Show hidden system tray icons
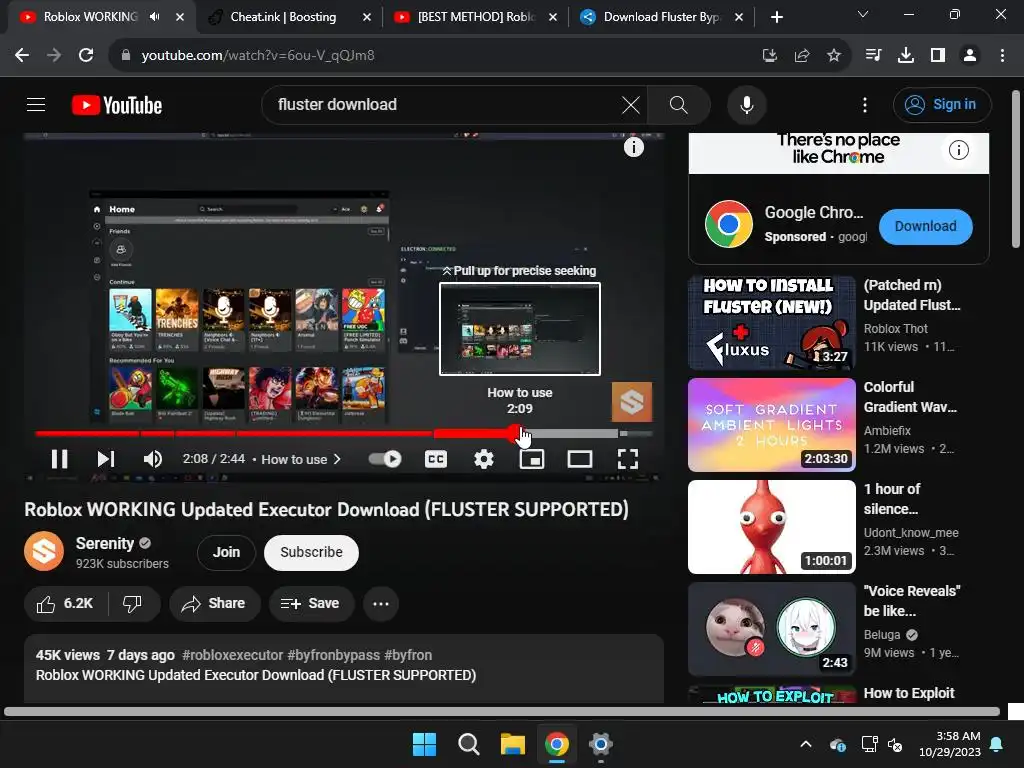This screenshot has width=1024, height=768. [806, 744]
